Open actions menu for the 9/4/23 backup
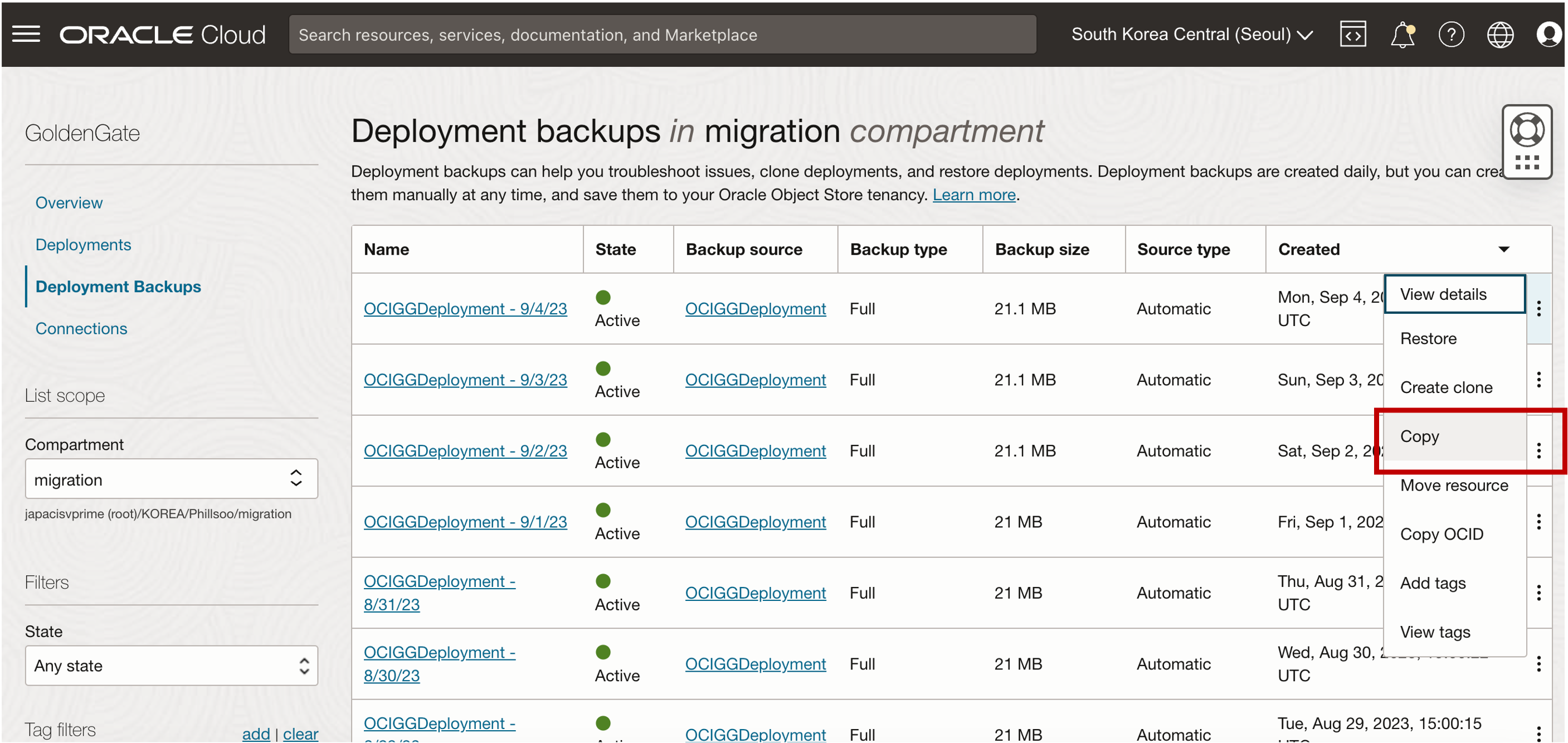The width and height of the screenshot is (1568, 743). [x=1539, y=309]
